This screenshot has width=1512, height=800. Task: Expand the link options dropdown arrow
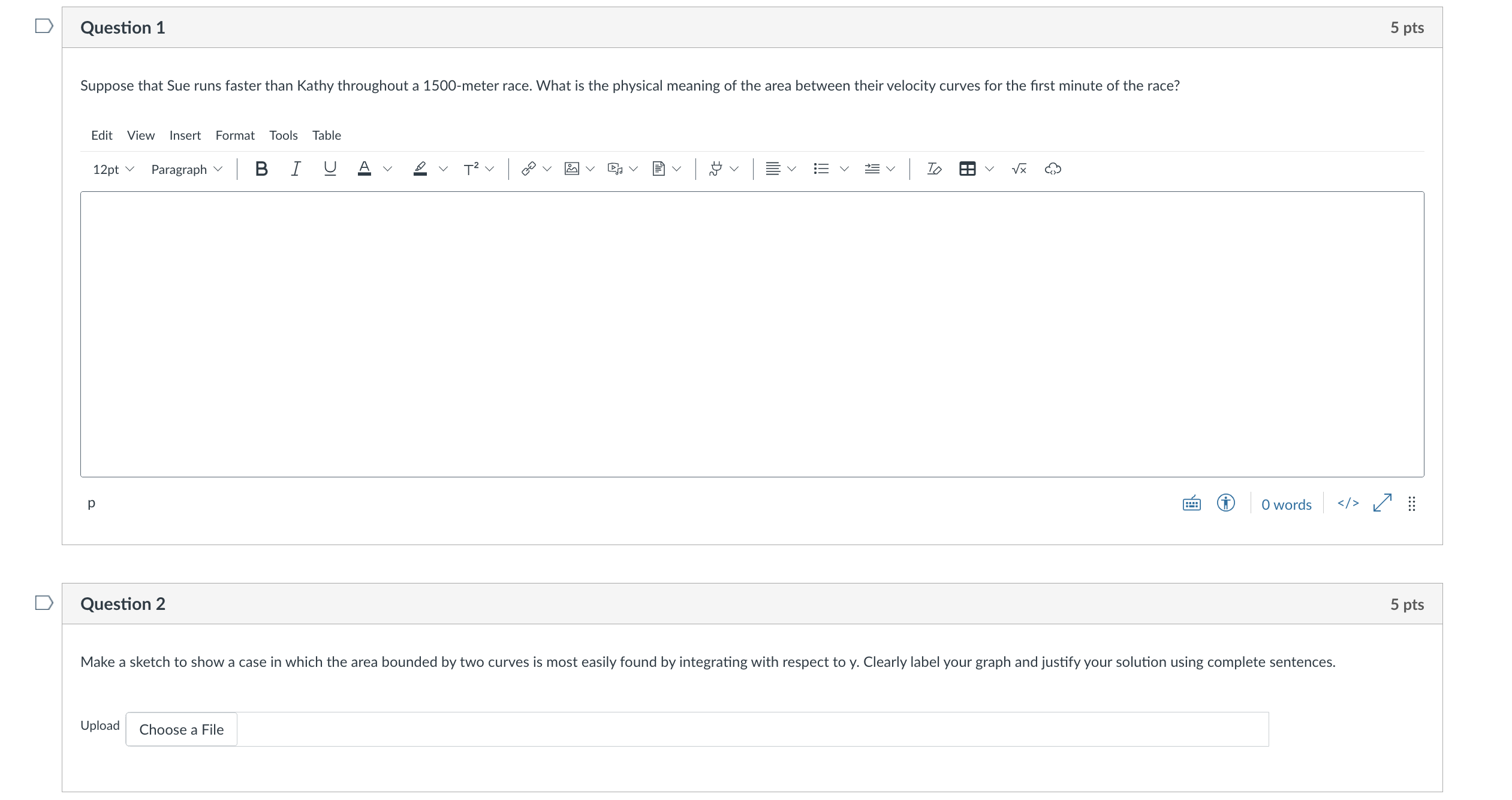click(547, 169)
